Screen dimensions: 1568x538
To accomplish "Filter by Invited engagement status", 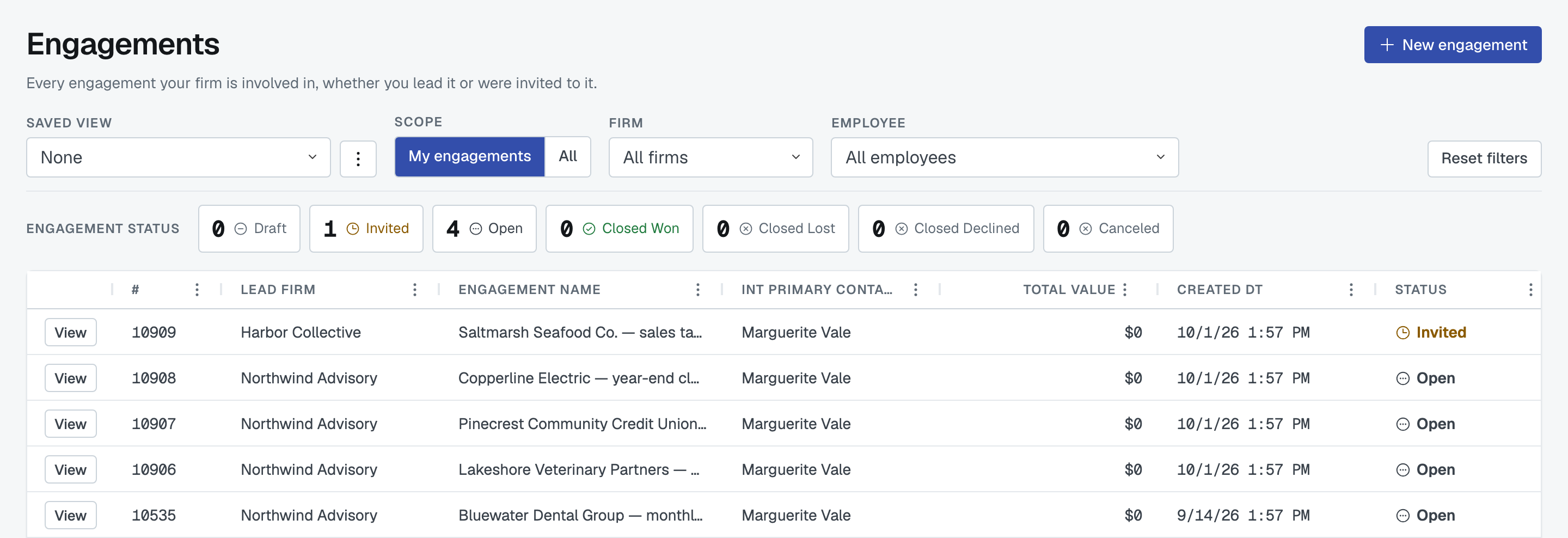I will pos(366,229).
